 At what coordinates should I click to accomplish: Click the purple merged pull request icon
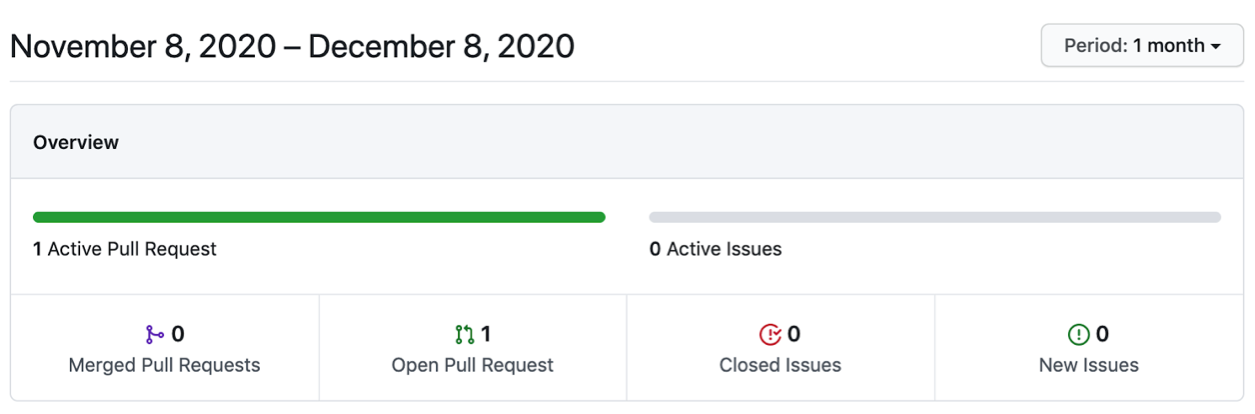click(154, 334)
